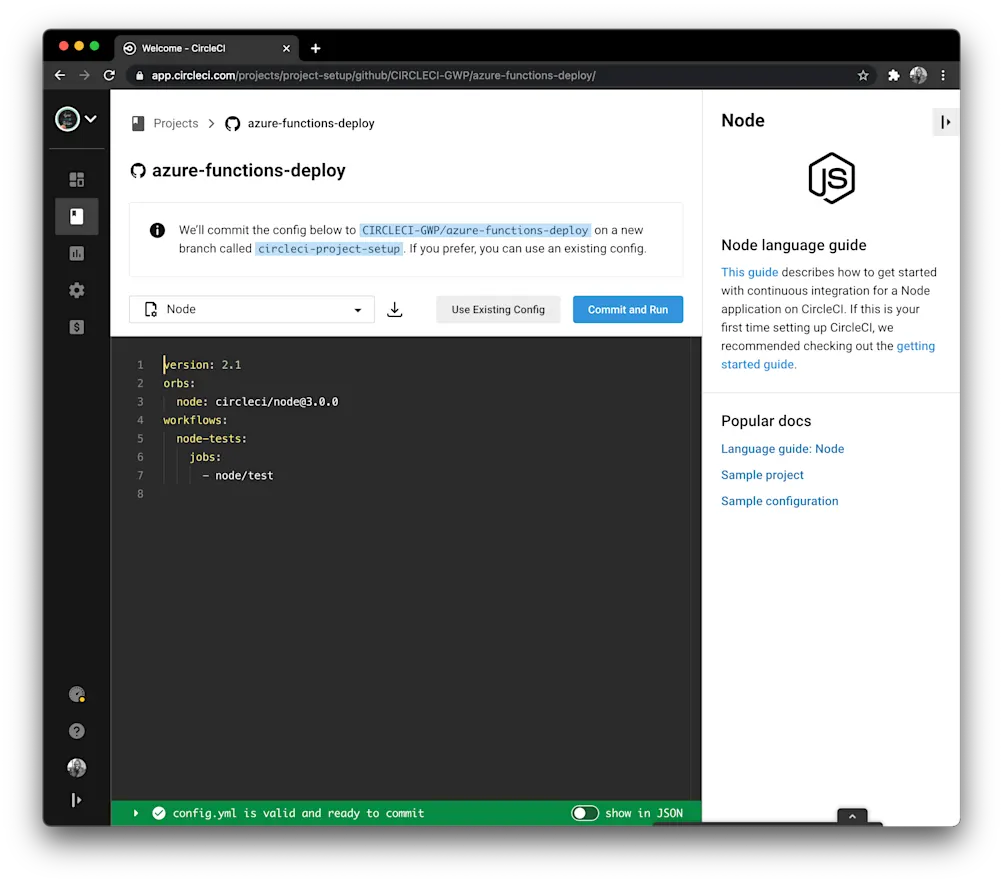This screenshot has width=1003, height=883.
Task: Open Help via the question mark icon
Action: (77, 731)
